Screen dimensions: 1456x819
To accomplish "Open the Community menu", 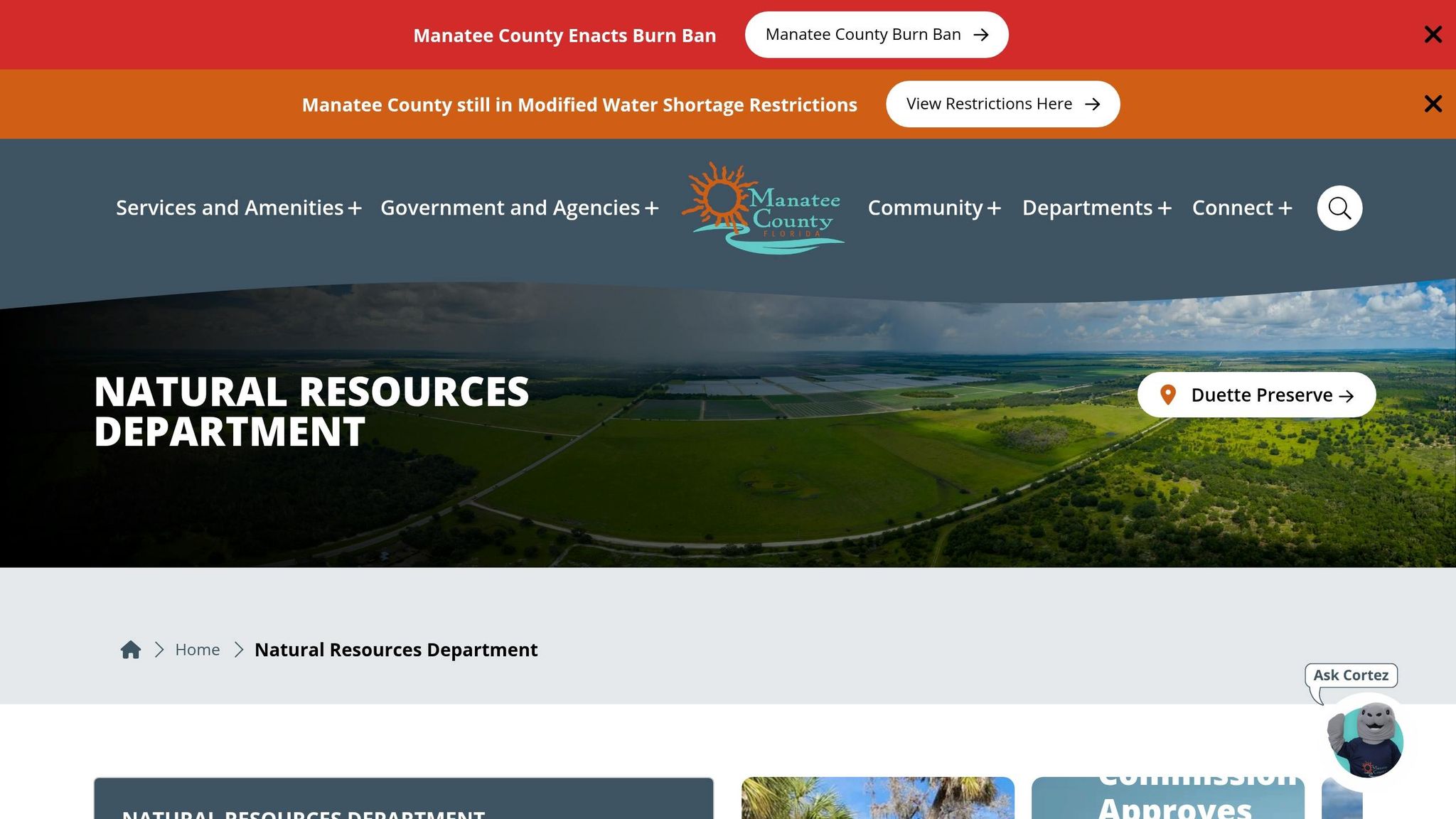I will 934,208.
